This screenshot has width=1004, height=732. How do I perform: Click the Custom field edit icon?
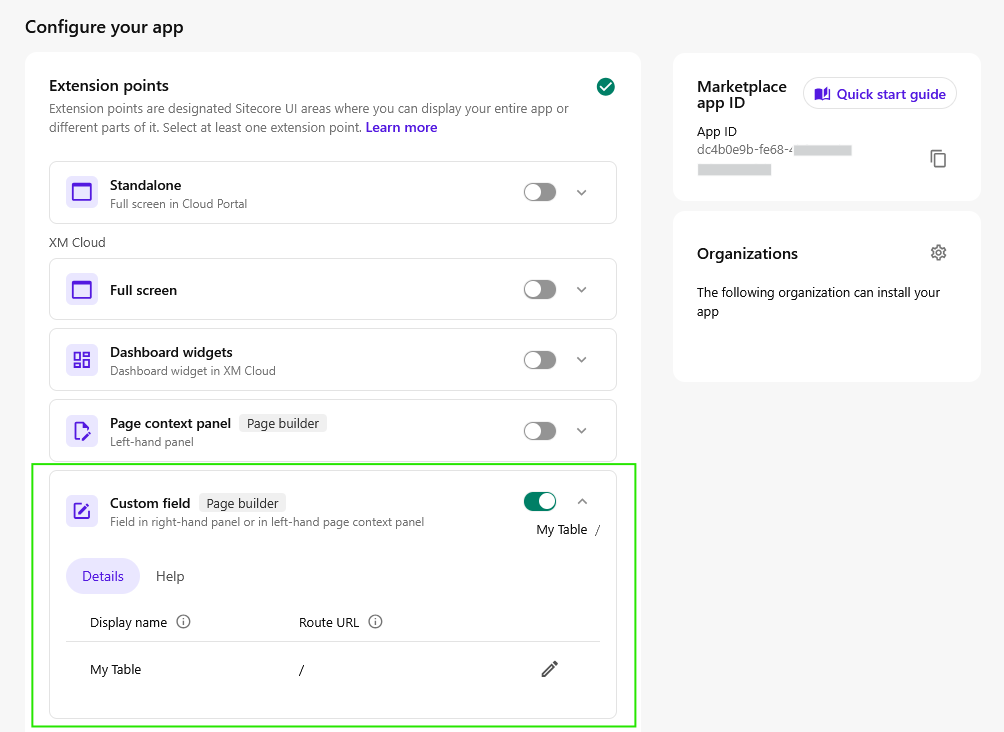82,511
